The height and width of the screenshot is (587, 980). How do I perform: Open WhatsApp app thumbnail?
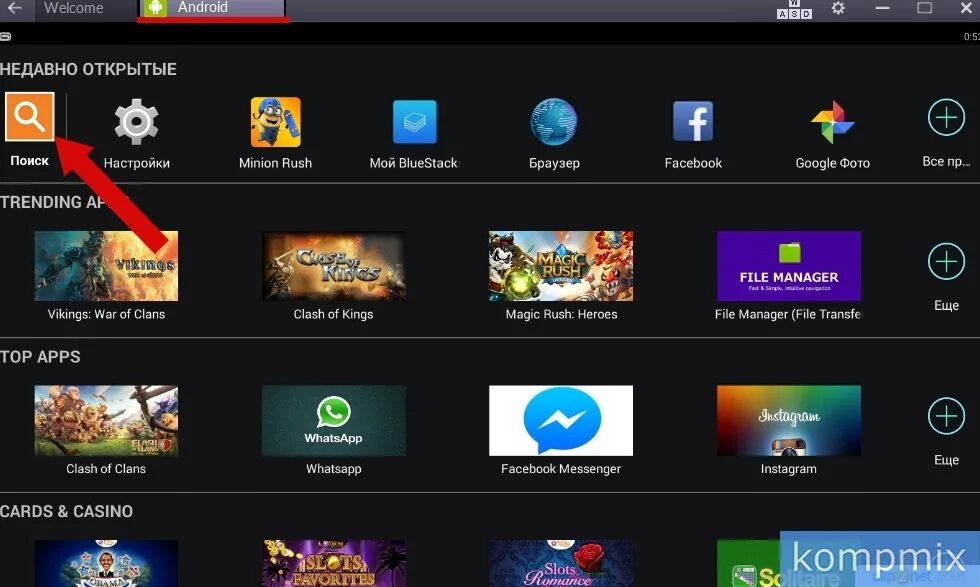334,420
